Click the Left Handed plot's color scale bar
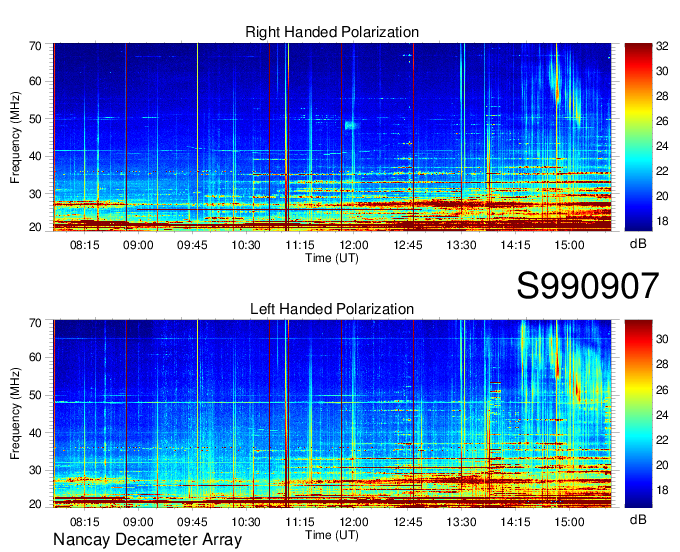The width and height of the screenshot is (680, 552). (638, 413)
